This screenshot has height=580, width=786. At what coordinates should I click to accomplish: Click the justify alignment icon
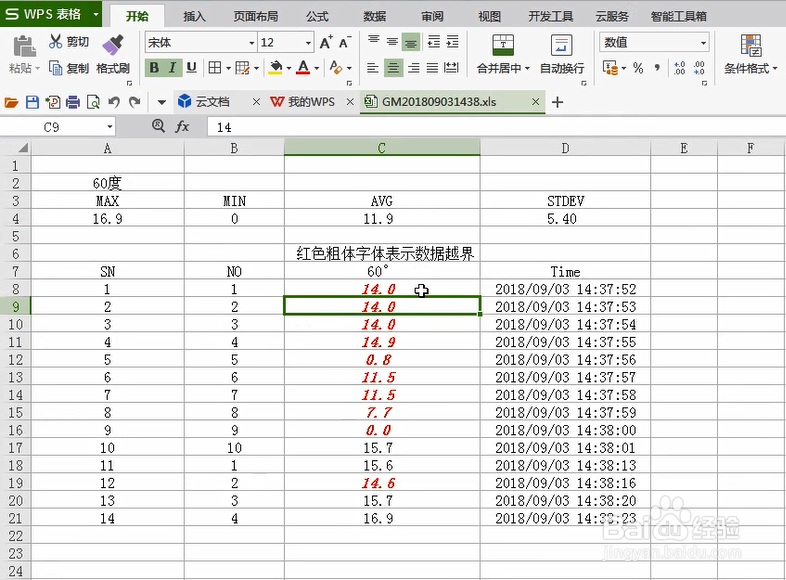(x=432, y=68)
